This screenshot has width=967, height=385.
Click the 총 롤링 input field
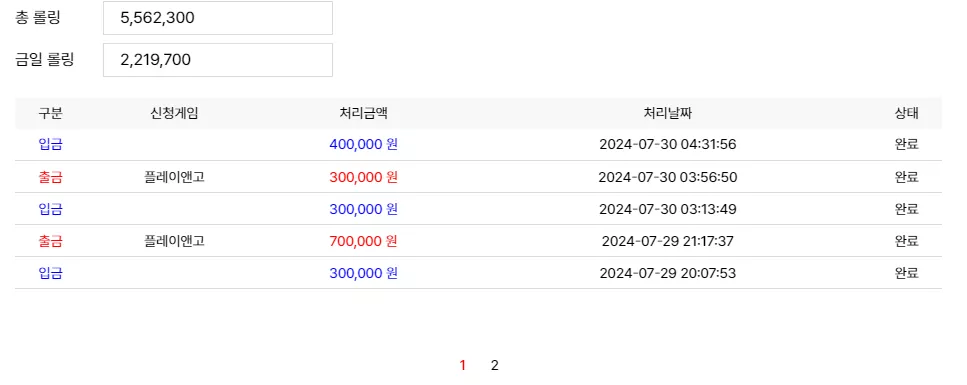point(218,18)
